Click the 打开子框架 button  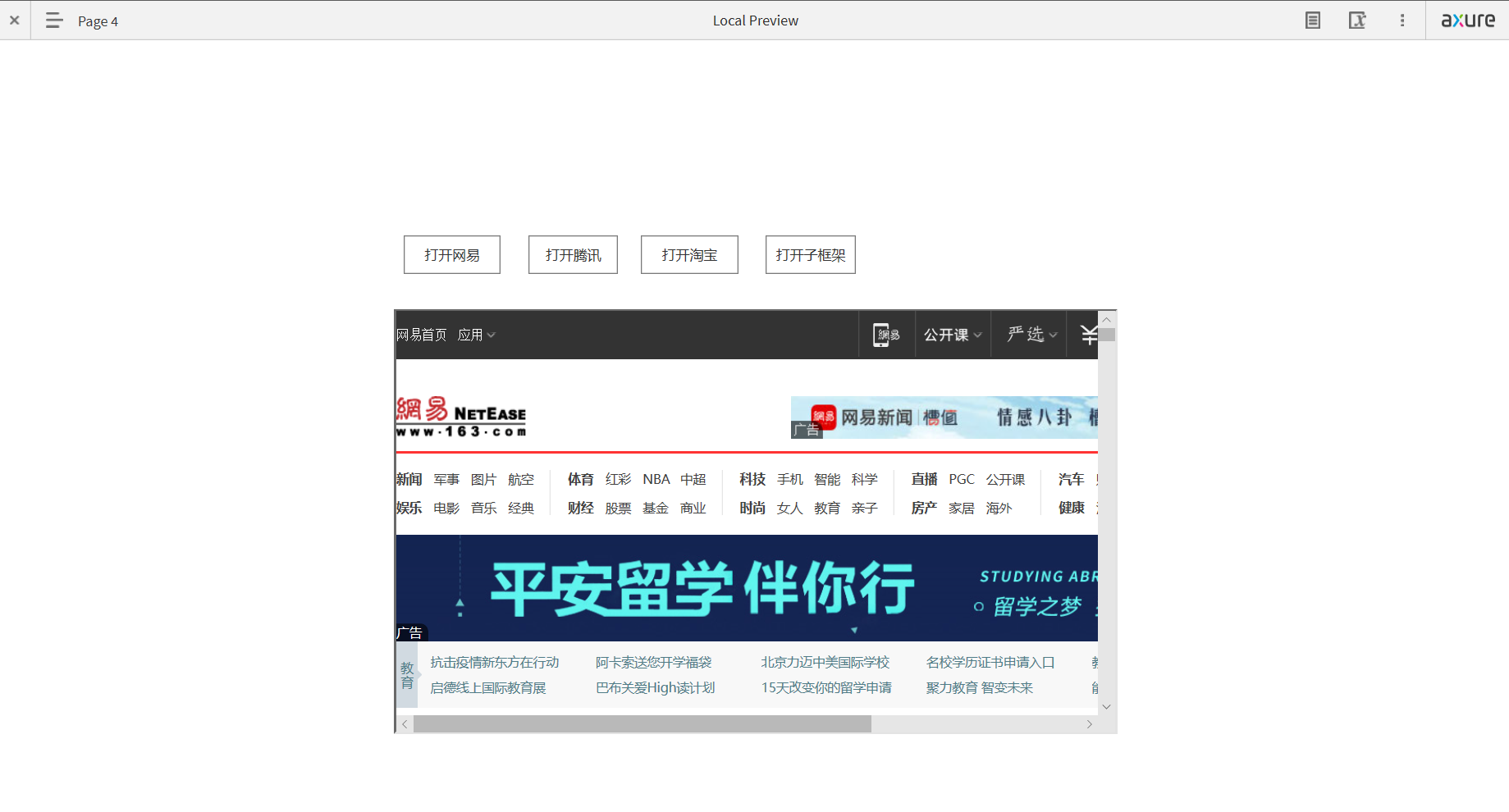click(x=811, y=255)
